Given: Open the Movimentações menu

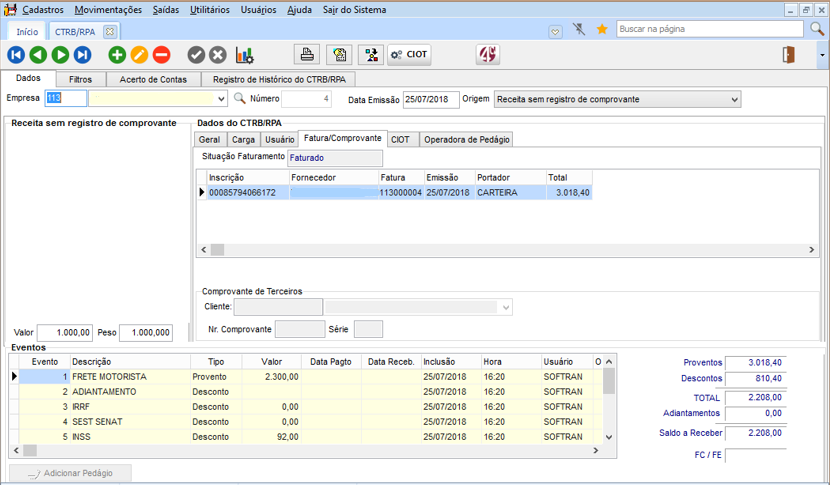Looking at the screenshot, I should [108, 9].
